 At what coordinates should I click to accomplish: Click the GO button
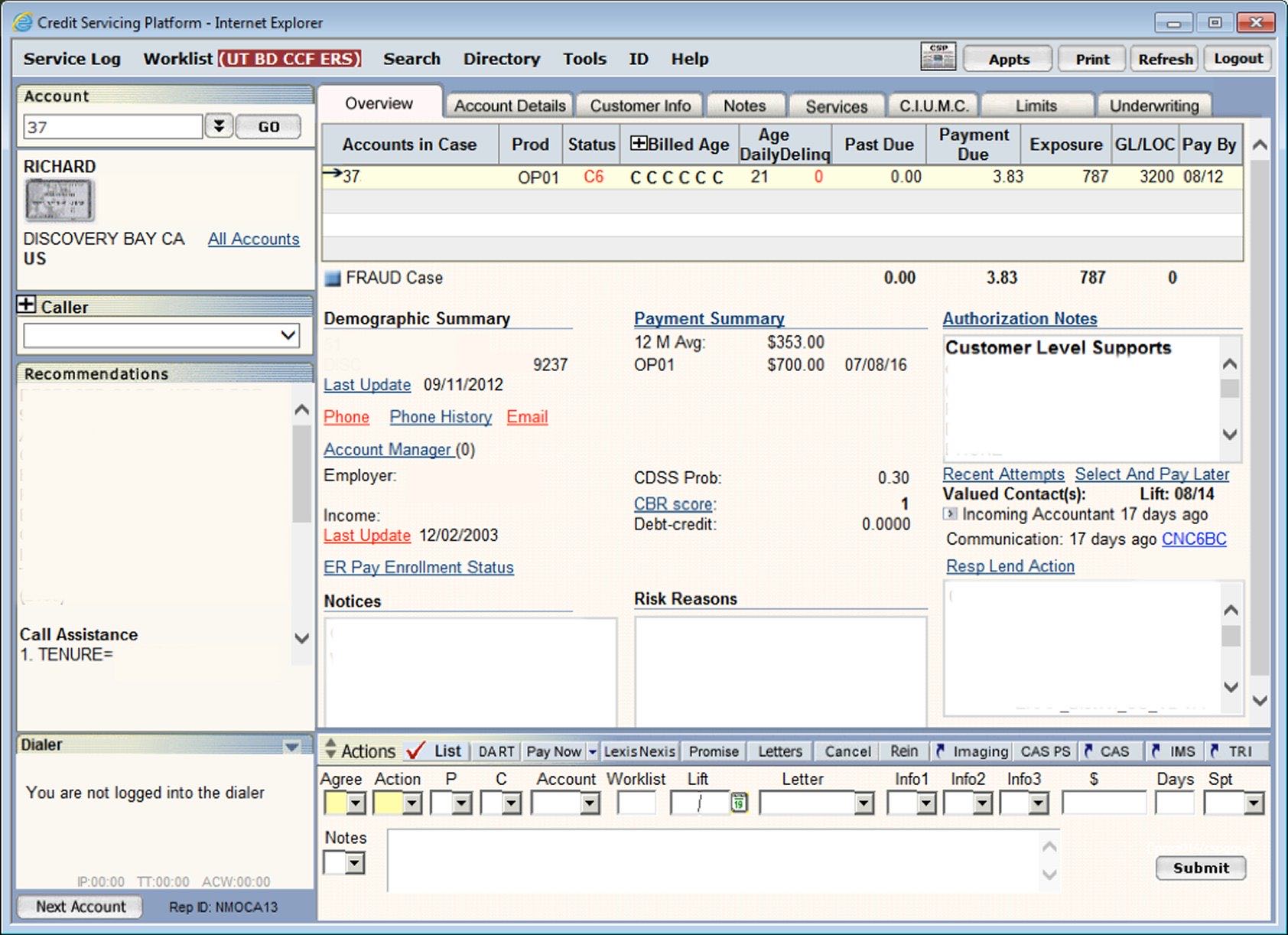pyautogui.click(x=268, y=126)
